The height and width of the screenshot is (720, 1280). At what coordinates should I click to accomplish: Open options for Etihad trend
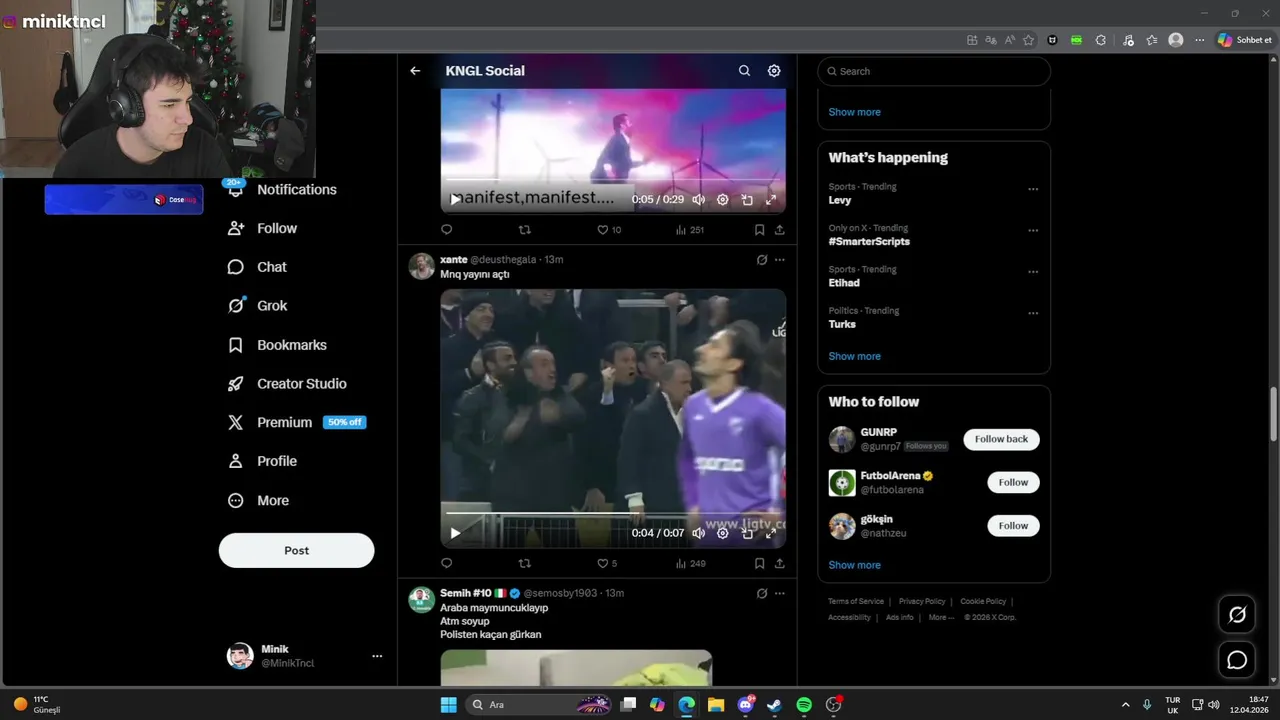click(1033, 272)
